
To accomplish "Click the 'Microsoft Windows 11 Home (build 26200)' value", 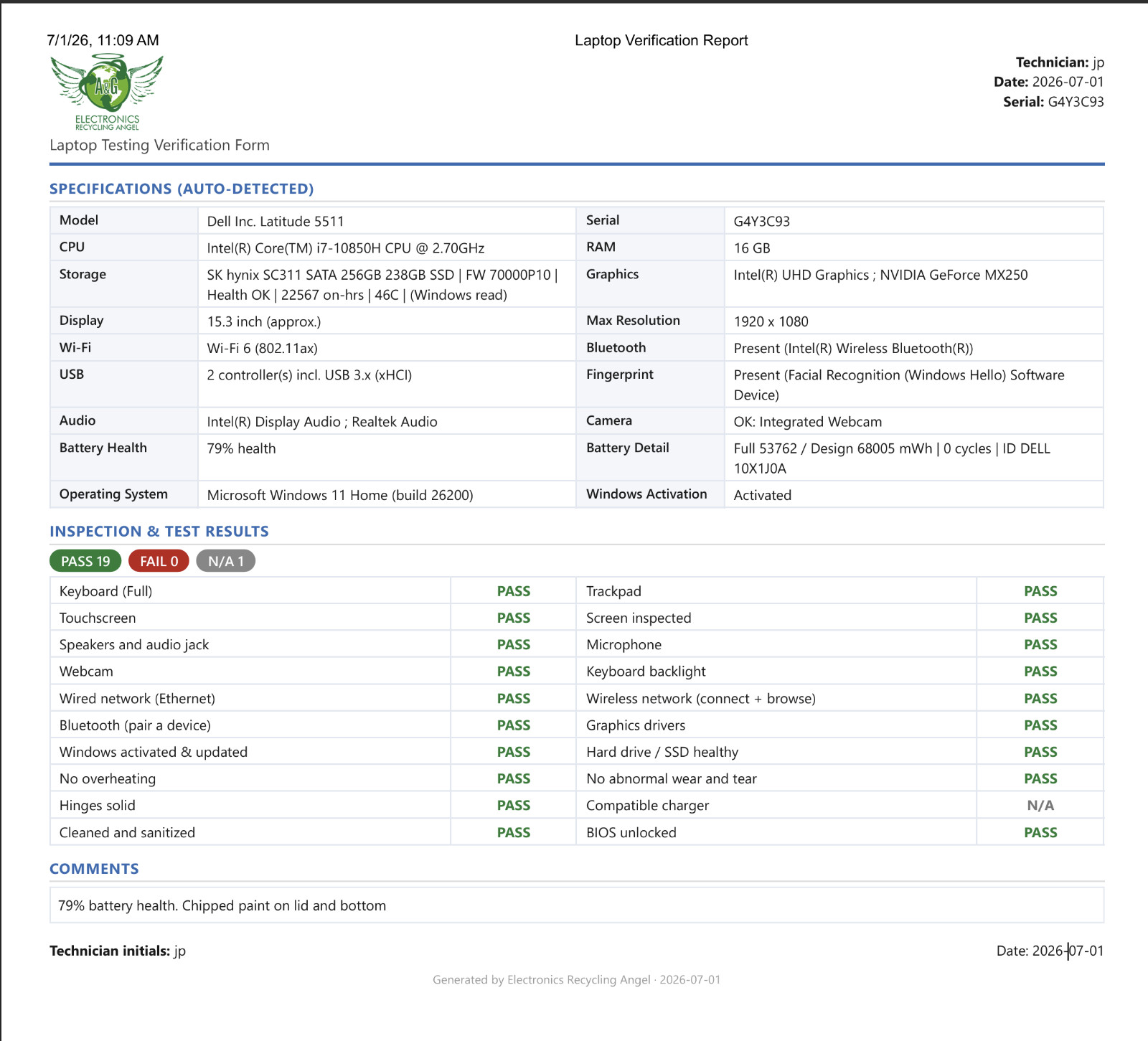I will coord(340,495).
